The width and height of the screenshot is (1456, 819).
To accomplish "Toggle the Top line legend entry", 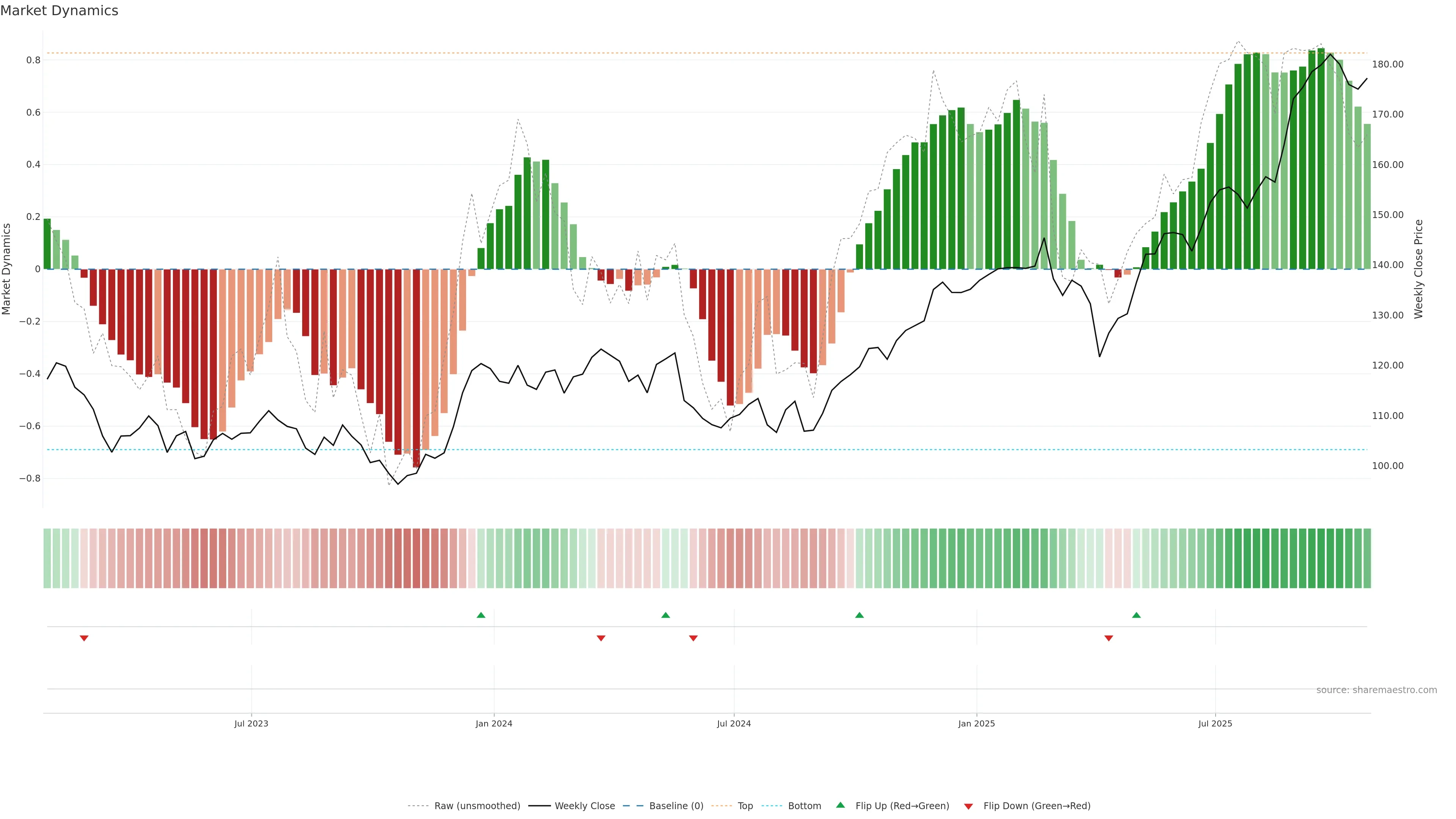I will pos(745,806).
